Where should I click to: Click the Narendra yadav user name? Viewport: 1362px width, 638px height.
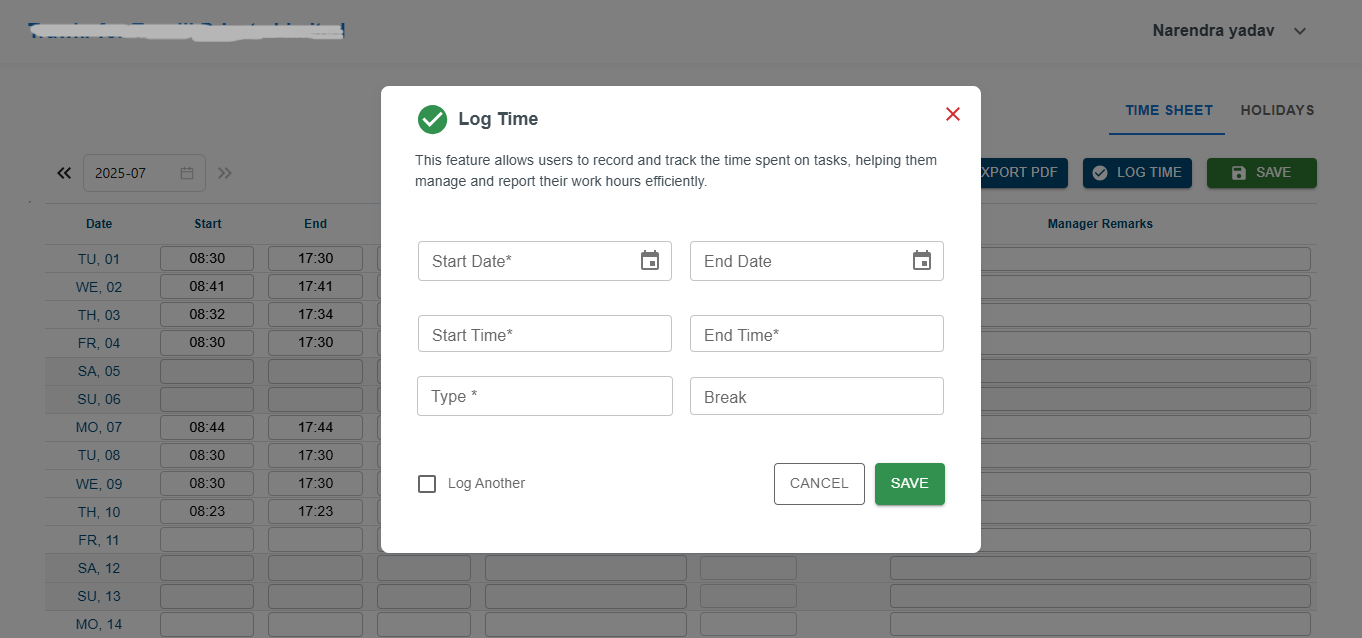click(x=1213, y=31)
